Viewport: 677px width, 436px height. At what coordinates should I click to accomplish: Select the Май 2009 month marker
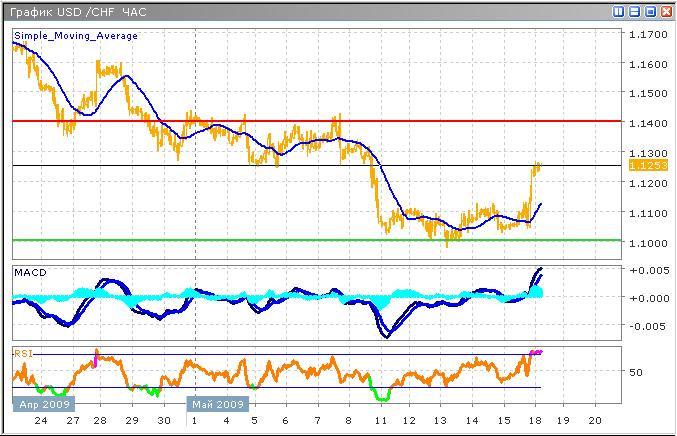(219, 405)
